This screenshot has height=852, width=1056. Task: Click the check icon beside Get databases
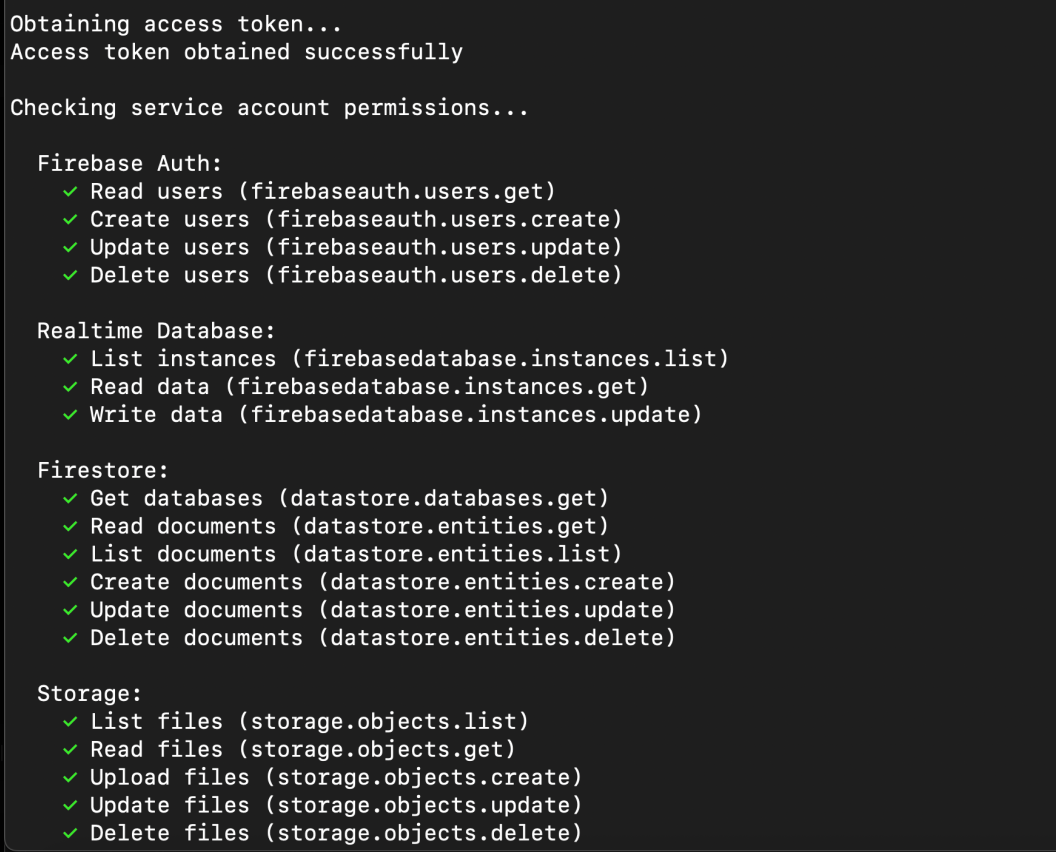pos(70,498)
